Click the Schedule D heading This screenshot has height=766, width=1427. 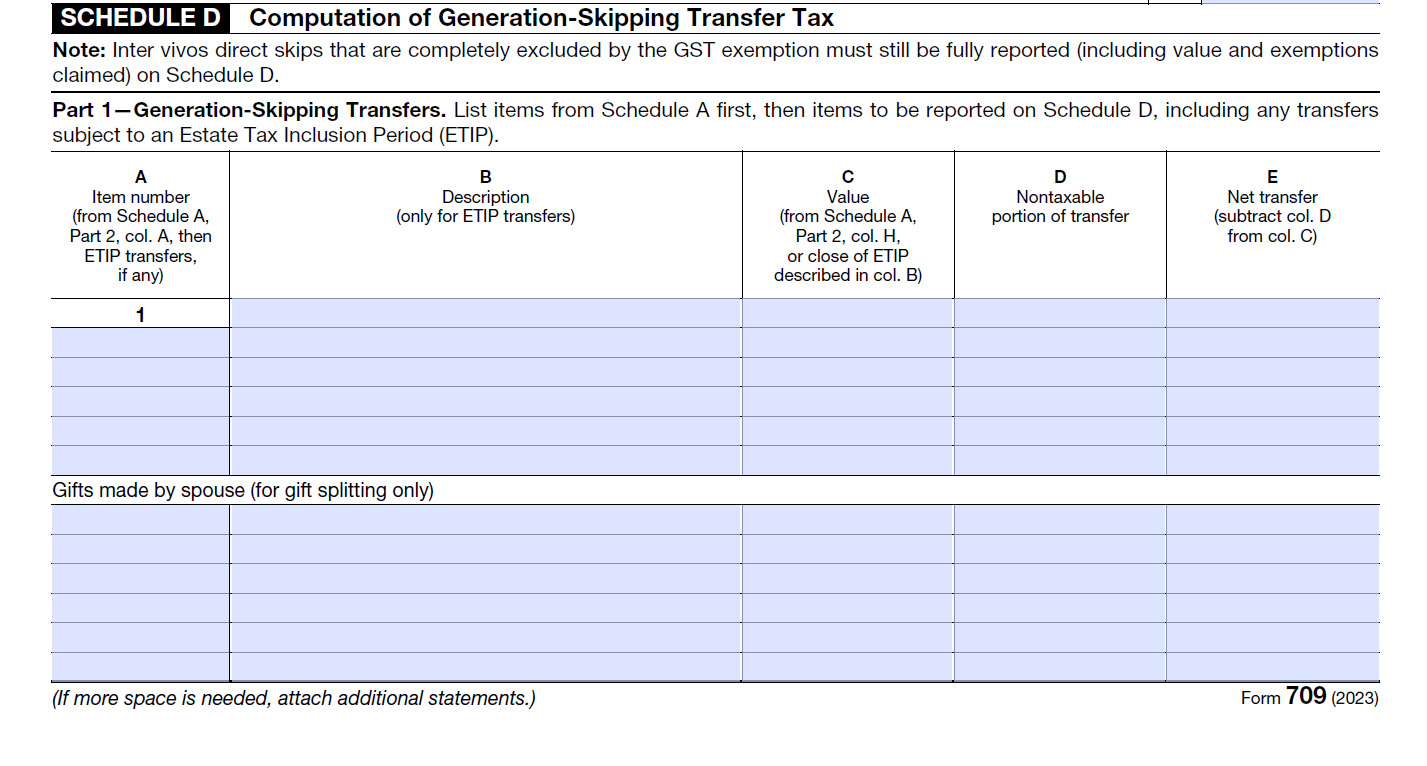(x=120, y=16)
